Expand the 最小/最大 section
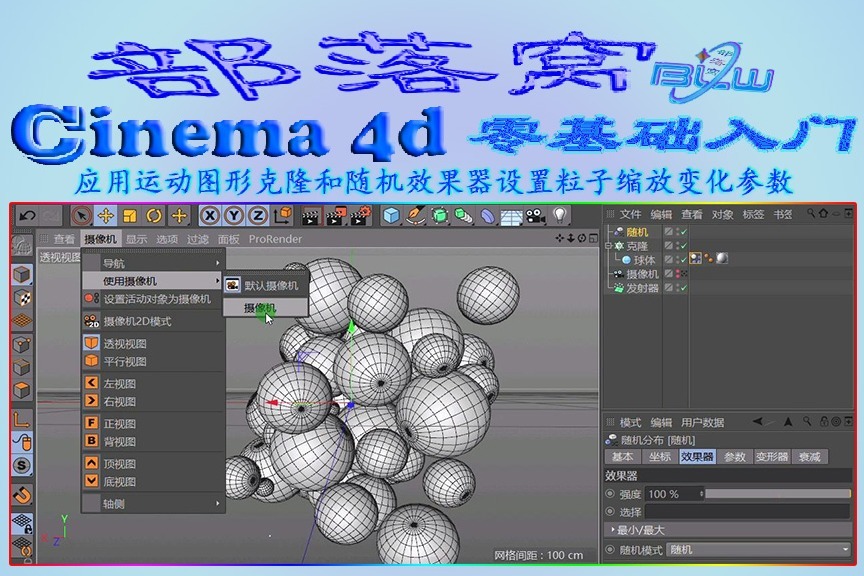864x576 pixels. pos(727,530)
